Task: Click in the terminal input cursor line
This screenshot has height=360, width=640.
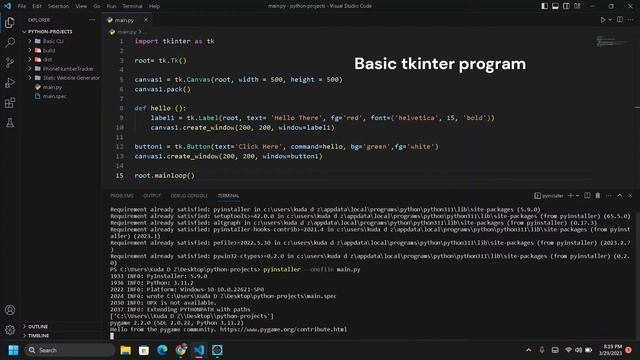Action: [x=112, y=336]
